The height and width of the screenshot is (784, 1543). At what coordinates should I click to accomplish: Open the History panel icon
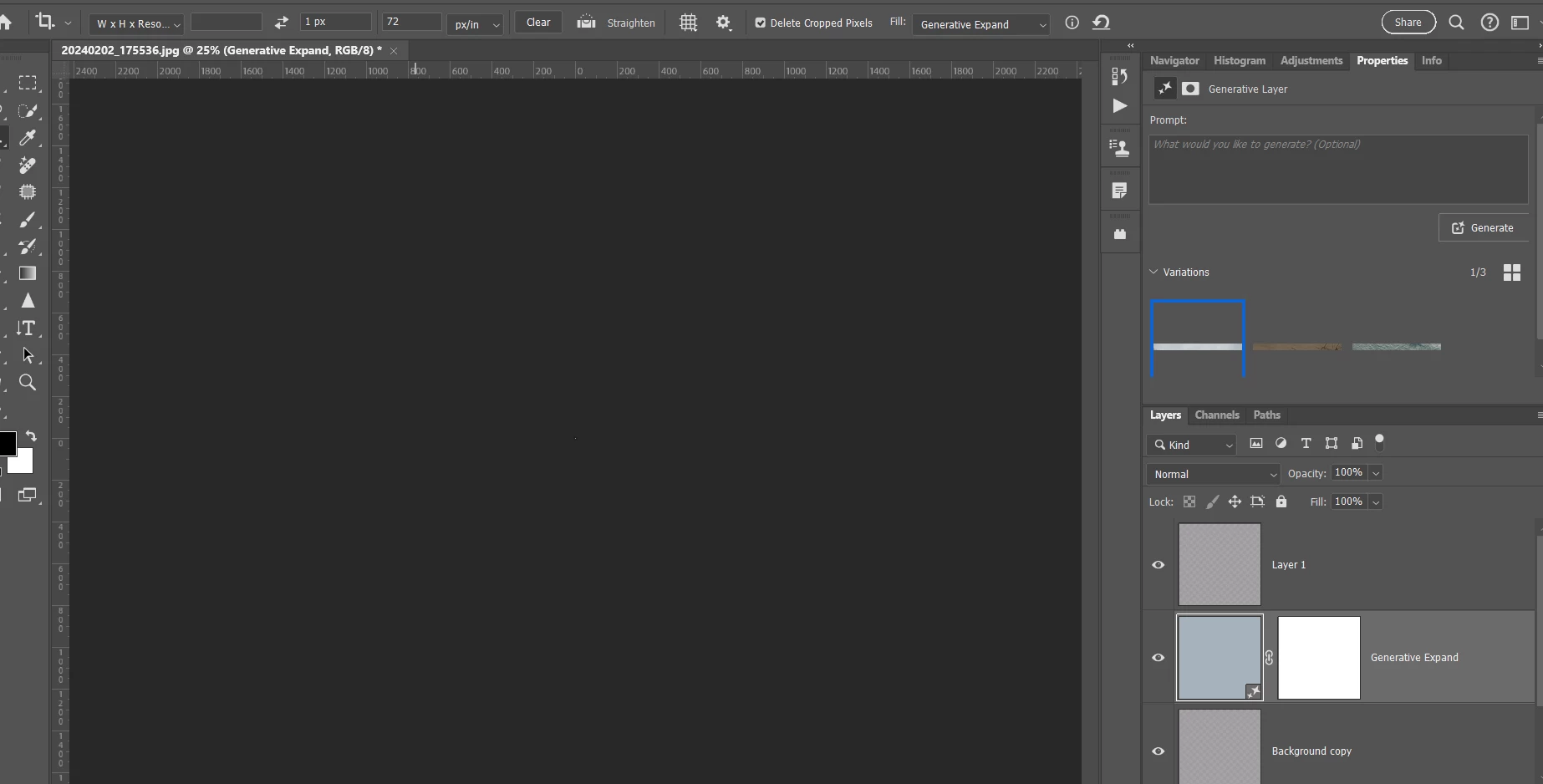pos(1120,76)
